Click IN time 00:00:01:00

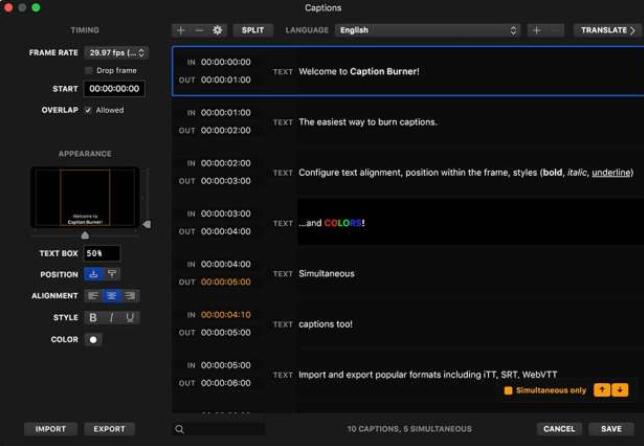[226, 113]
